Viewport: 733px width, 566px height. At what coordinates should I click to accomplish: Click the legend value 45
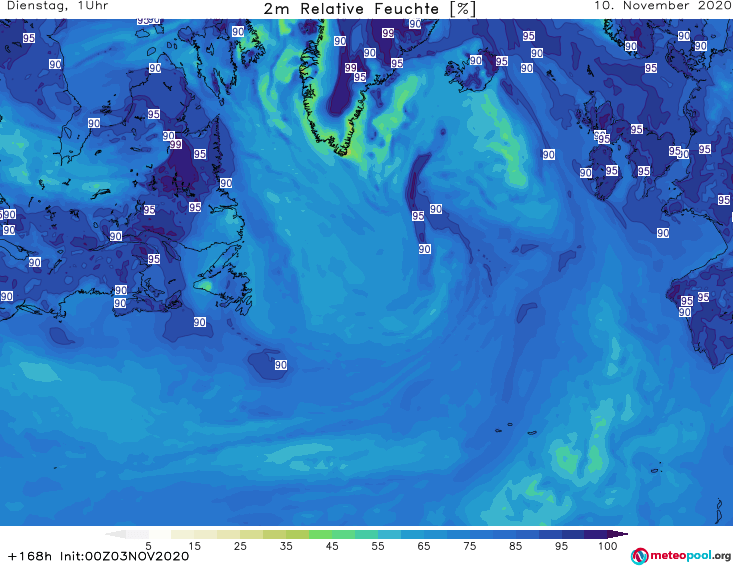[x=331, y=546]
